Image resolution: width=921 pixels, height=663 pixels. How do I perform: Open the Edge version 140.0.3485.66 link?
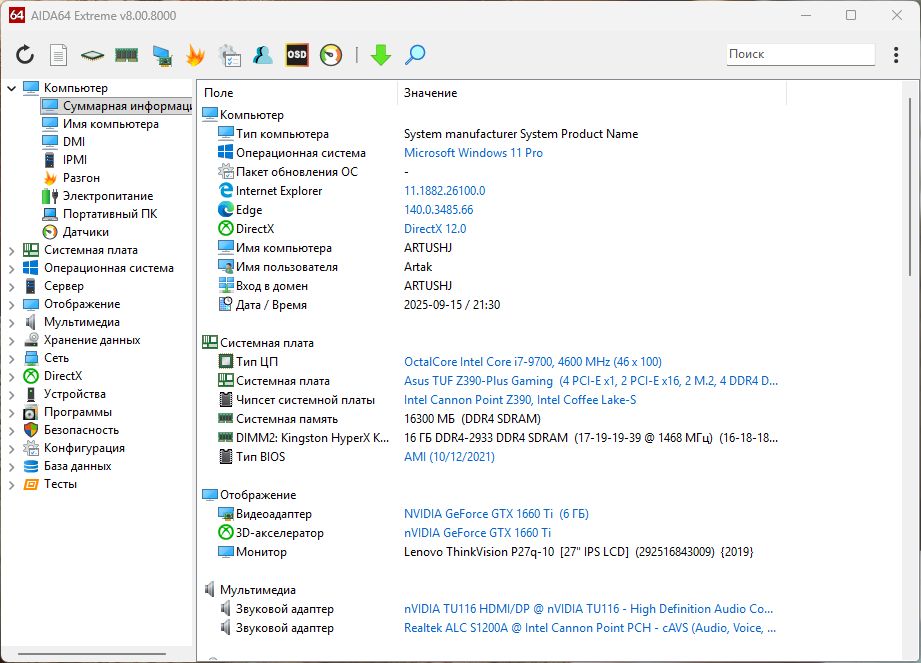pos(438,210)
